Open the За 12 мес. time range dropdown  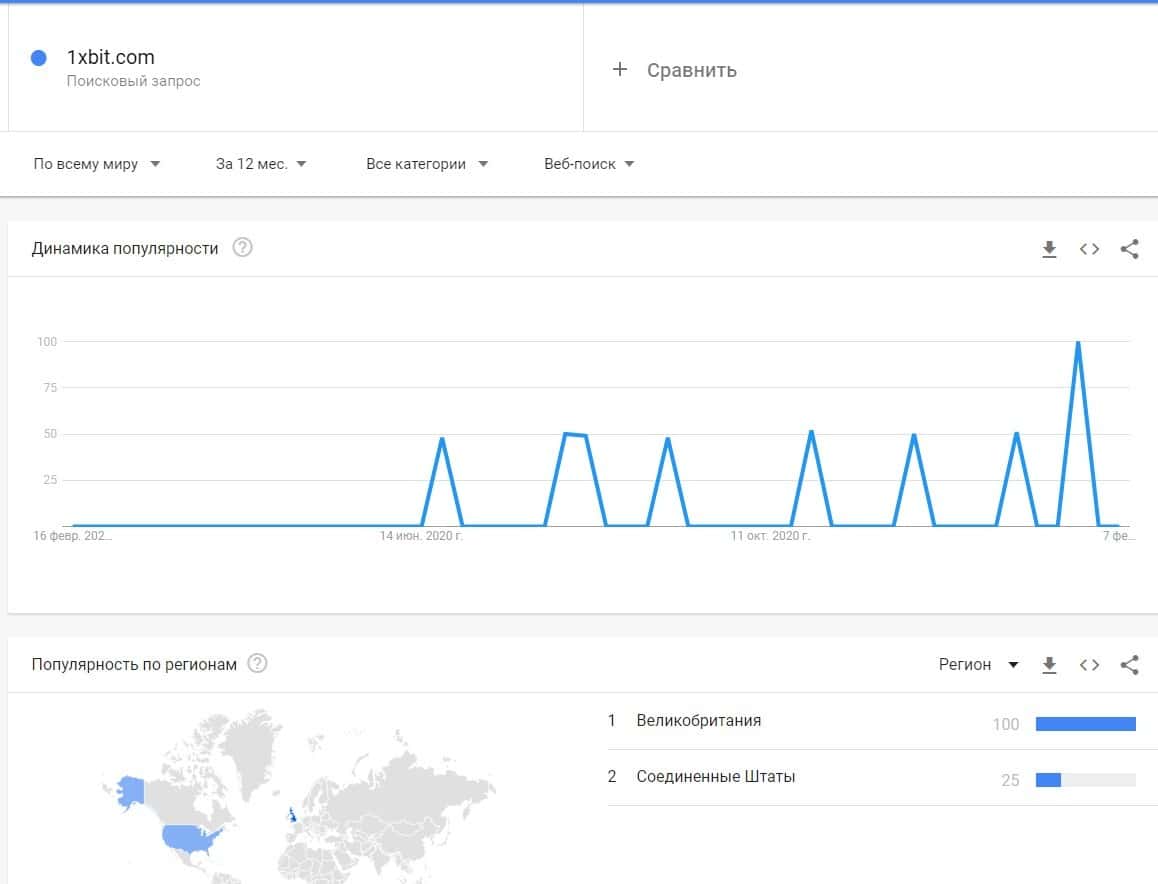[261, 164]
